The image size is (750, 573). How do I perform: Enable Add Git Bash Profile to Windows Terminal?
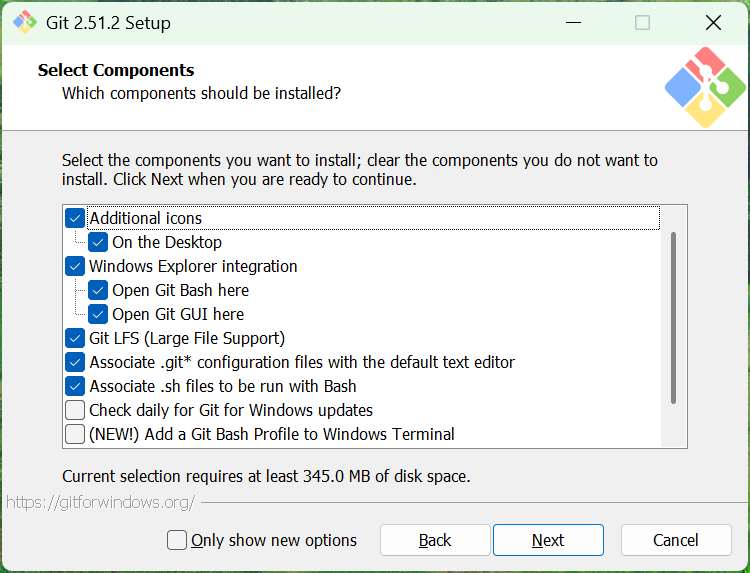(75, 434)
